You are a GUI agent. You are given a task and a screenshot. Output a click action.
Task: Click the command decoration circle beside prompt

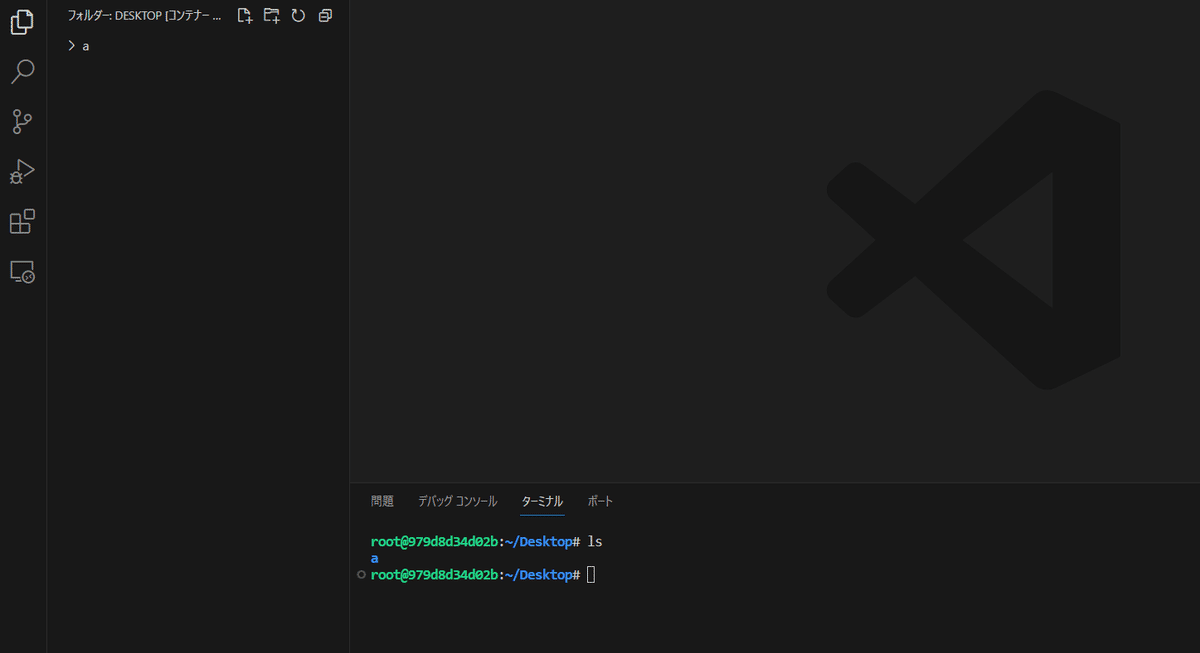pos(361,575)
